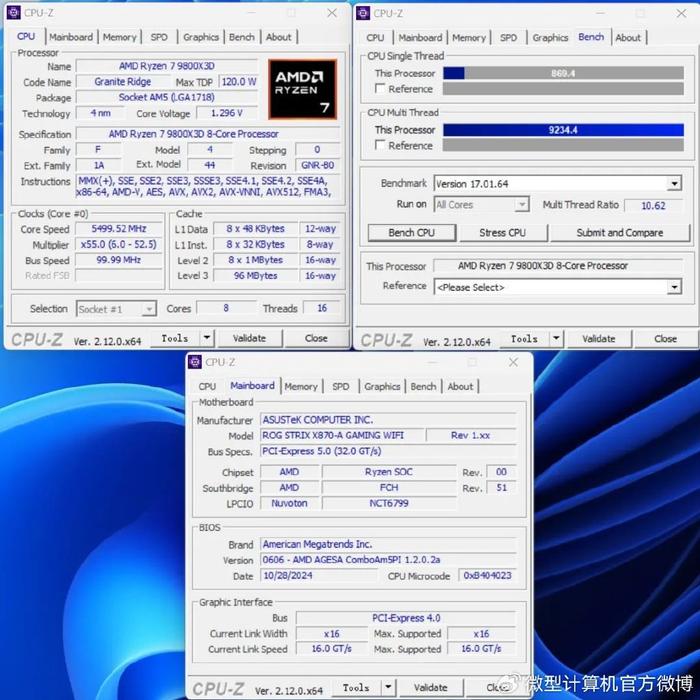Switch to CPU tab in Bench window

click(x=375, y=38)
